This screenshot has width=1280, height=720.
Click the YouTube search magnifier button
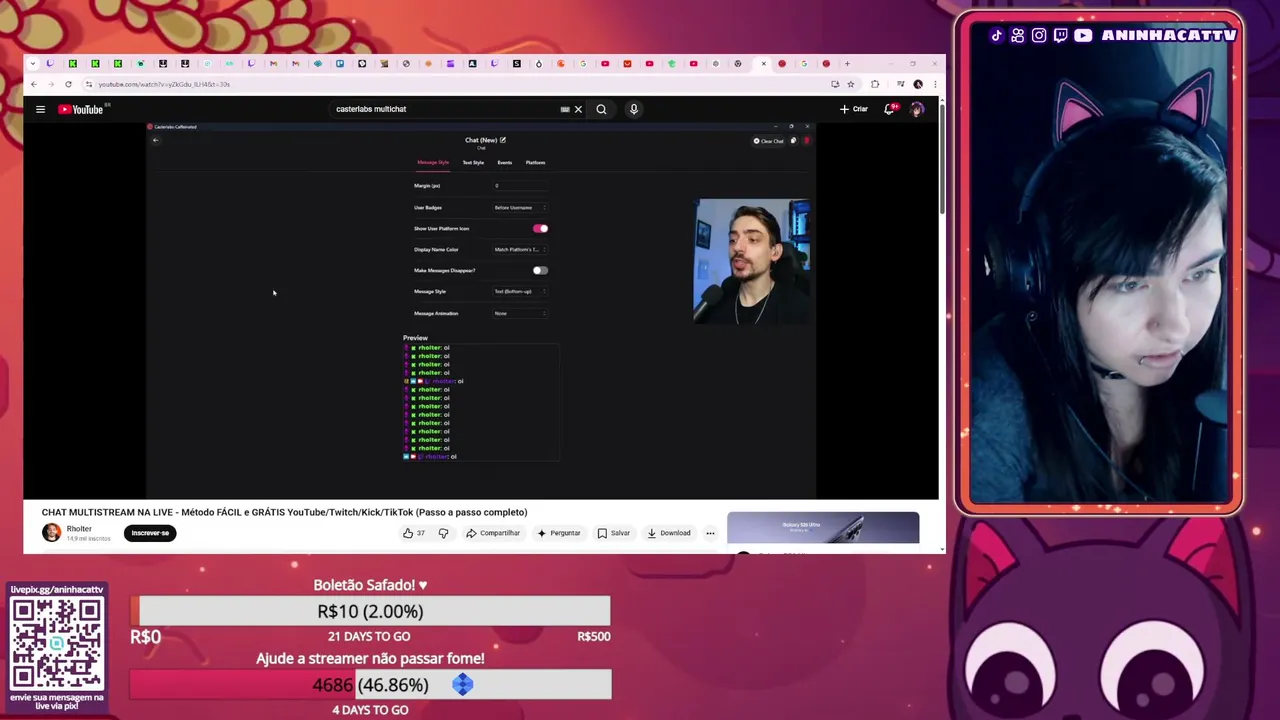tap(601, 109)
